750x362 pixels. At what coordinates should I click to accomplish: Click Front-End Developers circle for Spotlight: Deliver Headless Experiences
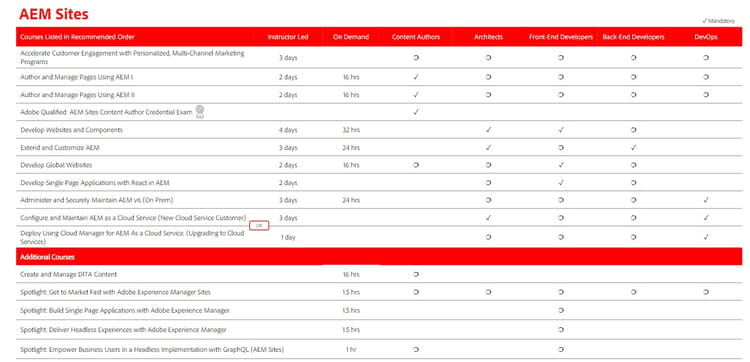tap(561, 329)
